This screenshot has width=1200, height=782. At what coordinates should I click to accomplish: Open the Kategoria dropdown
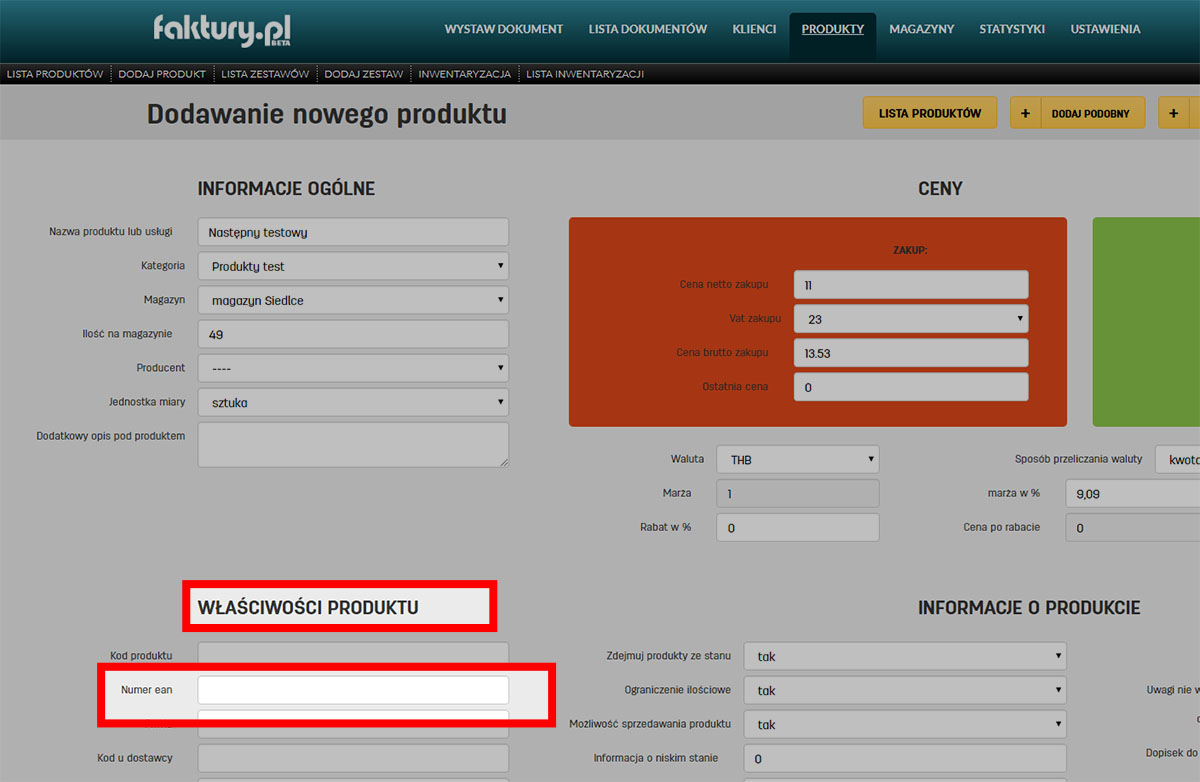(353, 266)
